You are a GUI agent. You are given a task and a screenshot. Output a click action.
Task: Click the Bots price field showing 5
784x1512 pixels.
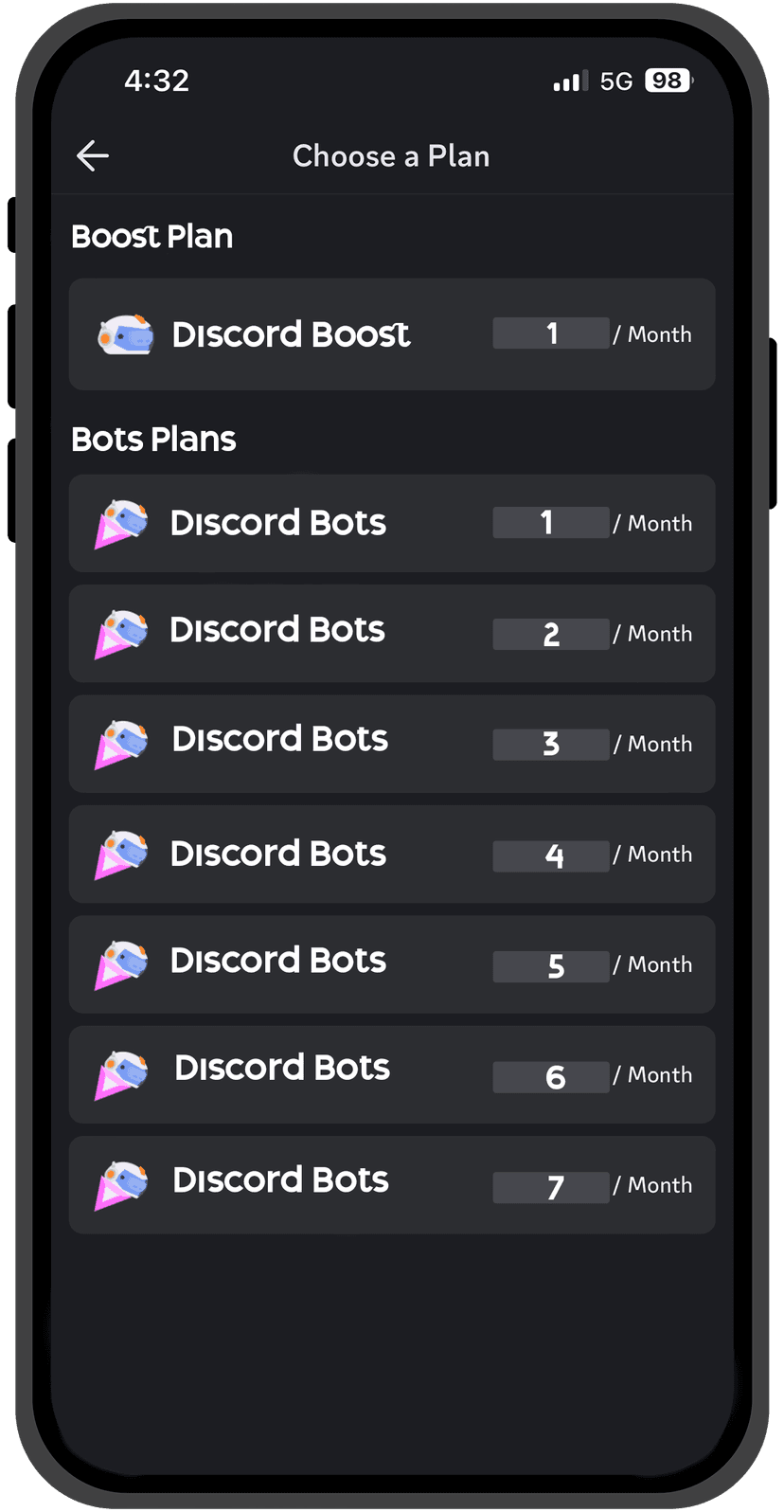(551, 966)
